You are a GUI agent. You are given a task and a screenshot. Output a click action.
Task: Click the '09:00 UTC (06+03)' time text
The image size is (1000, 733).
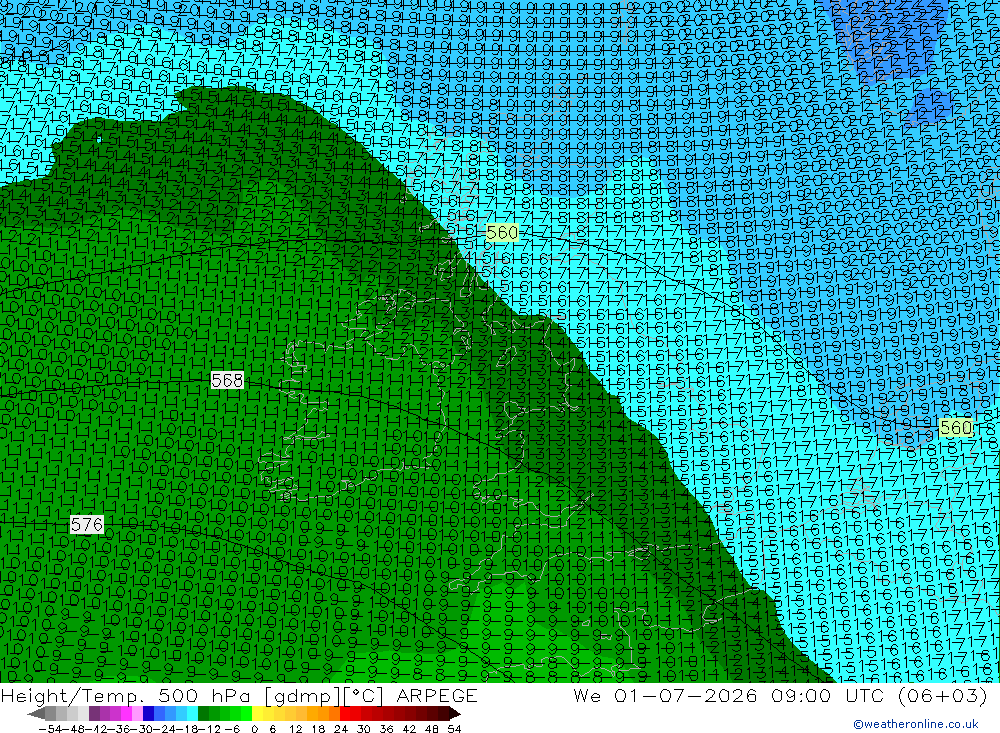(879, 695)
